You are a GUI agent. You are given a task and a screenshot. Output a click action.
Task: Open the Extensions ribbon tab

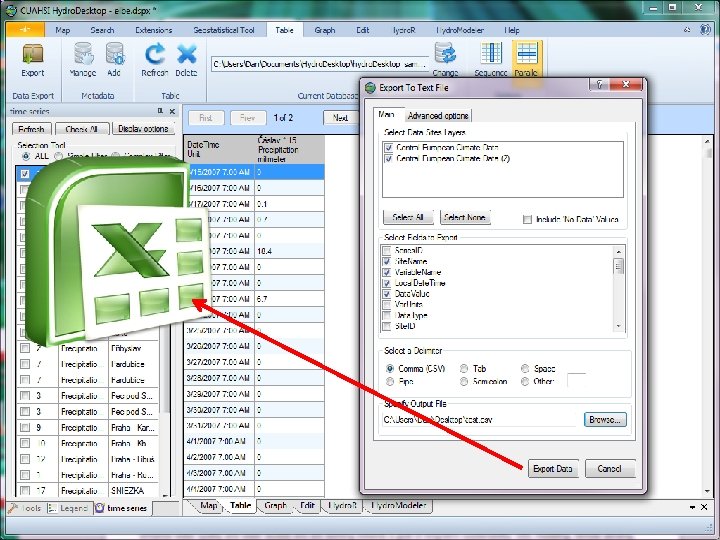[153, 30]
